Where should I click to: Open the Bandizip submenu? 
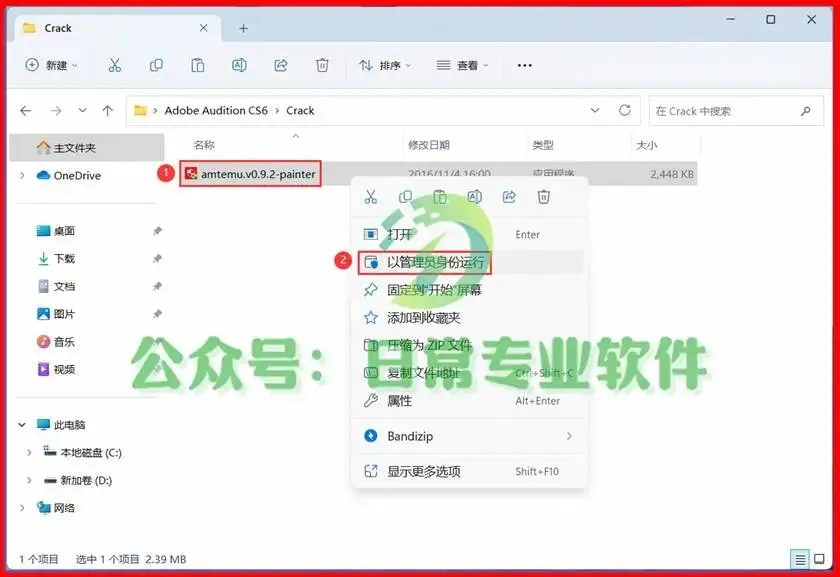pos(470,436)
